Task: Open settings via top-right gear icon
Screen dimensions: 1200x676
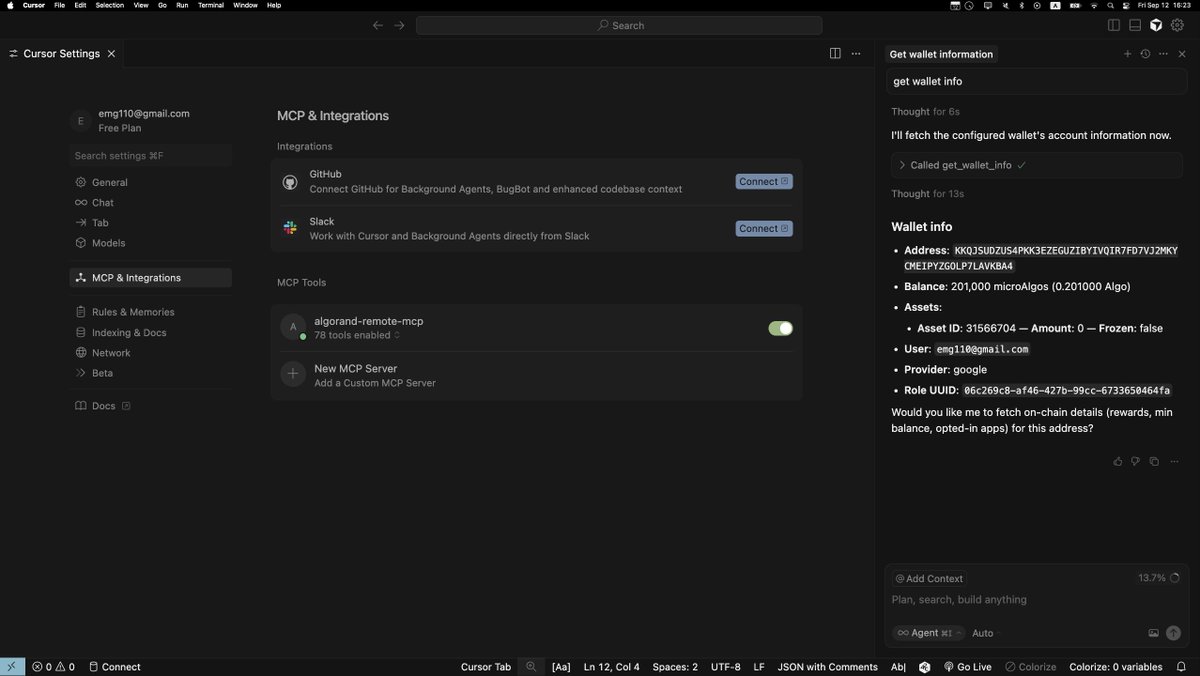Action: (x=1177, y=25)
